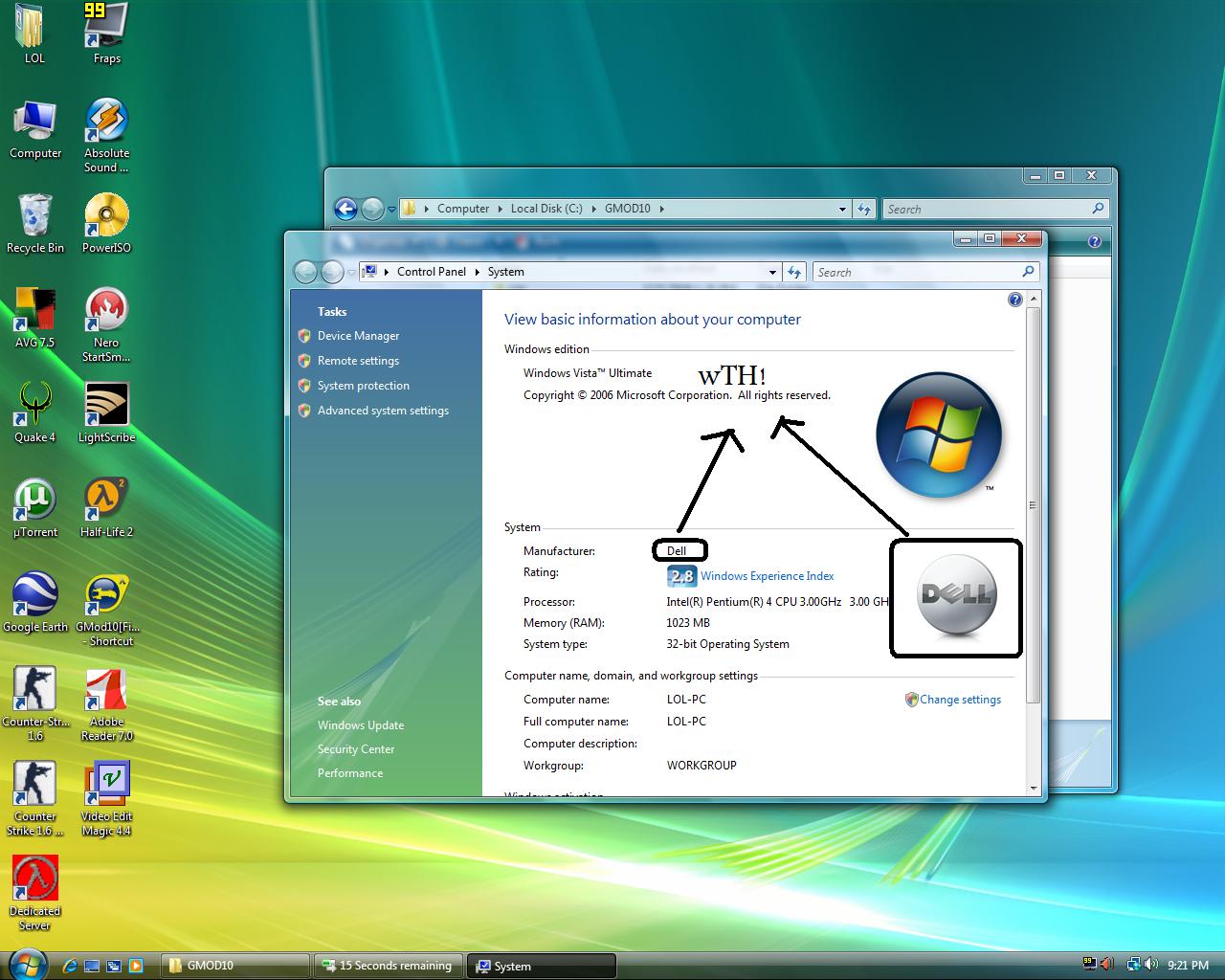1225x980 pixels.
Task: Open recent pages dropdown in the GMOD10 window
Action: coord(391,209)
